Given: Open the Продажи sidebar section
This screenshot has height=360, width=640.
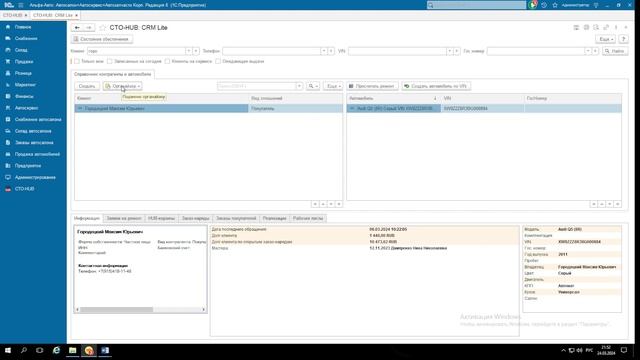Looking at the screenshot, I should click(x=24, y=62).
